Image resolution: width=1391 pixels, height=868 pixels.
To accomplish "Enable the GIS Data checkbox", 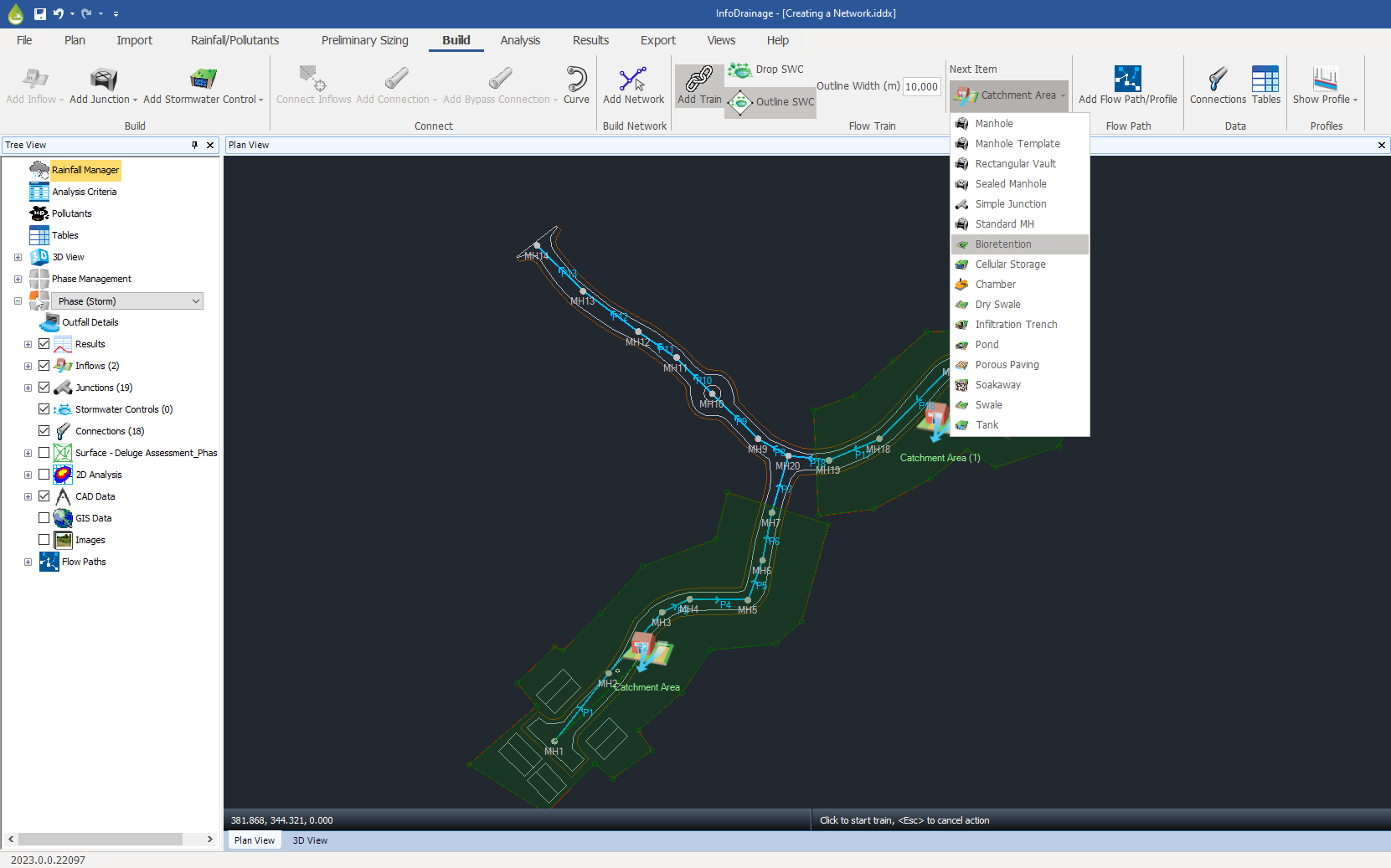I will [44, 518].
